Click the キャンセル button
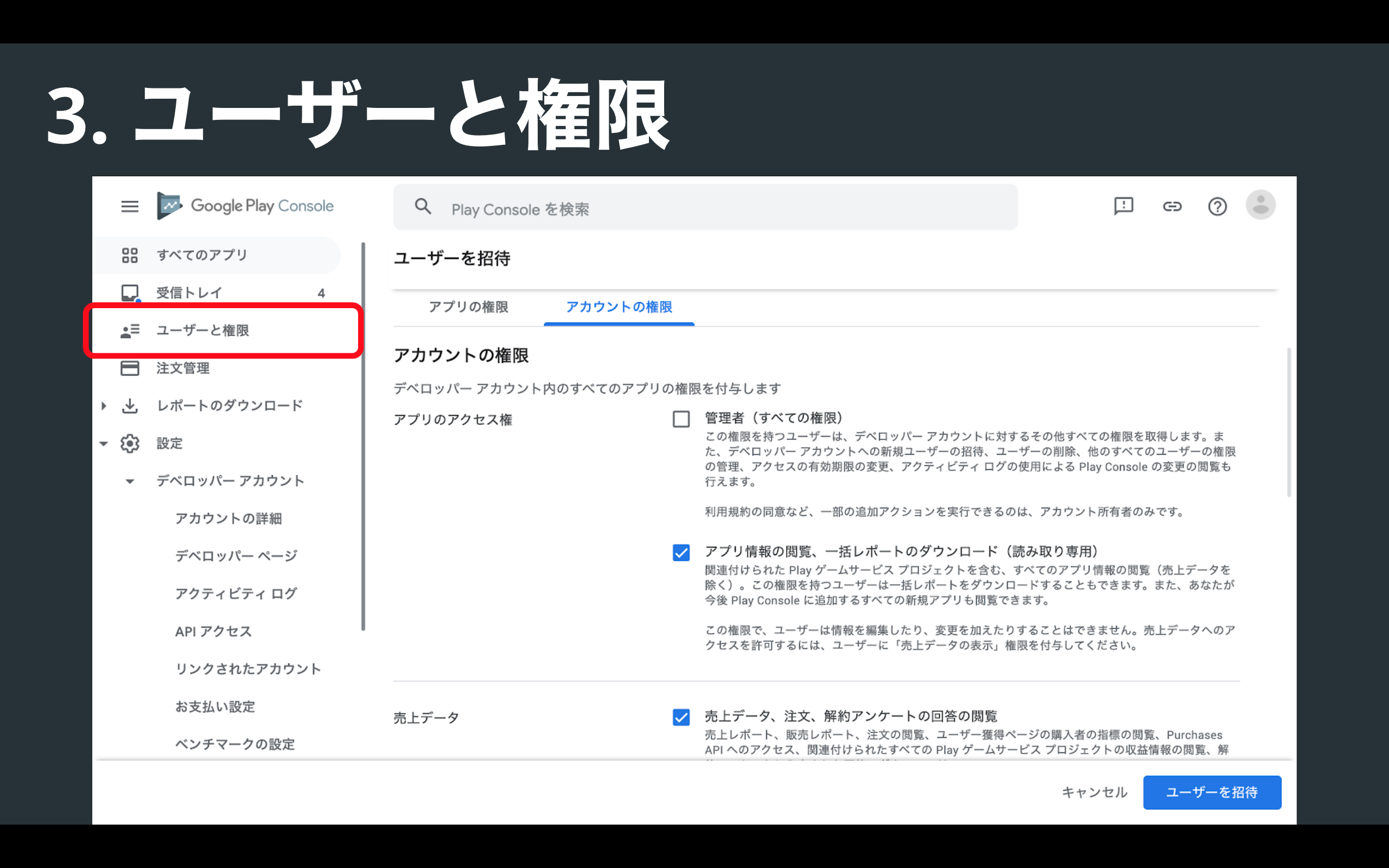This screenshot has width=1389, height=868. pos(1094,792)
